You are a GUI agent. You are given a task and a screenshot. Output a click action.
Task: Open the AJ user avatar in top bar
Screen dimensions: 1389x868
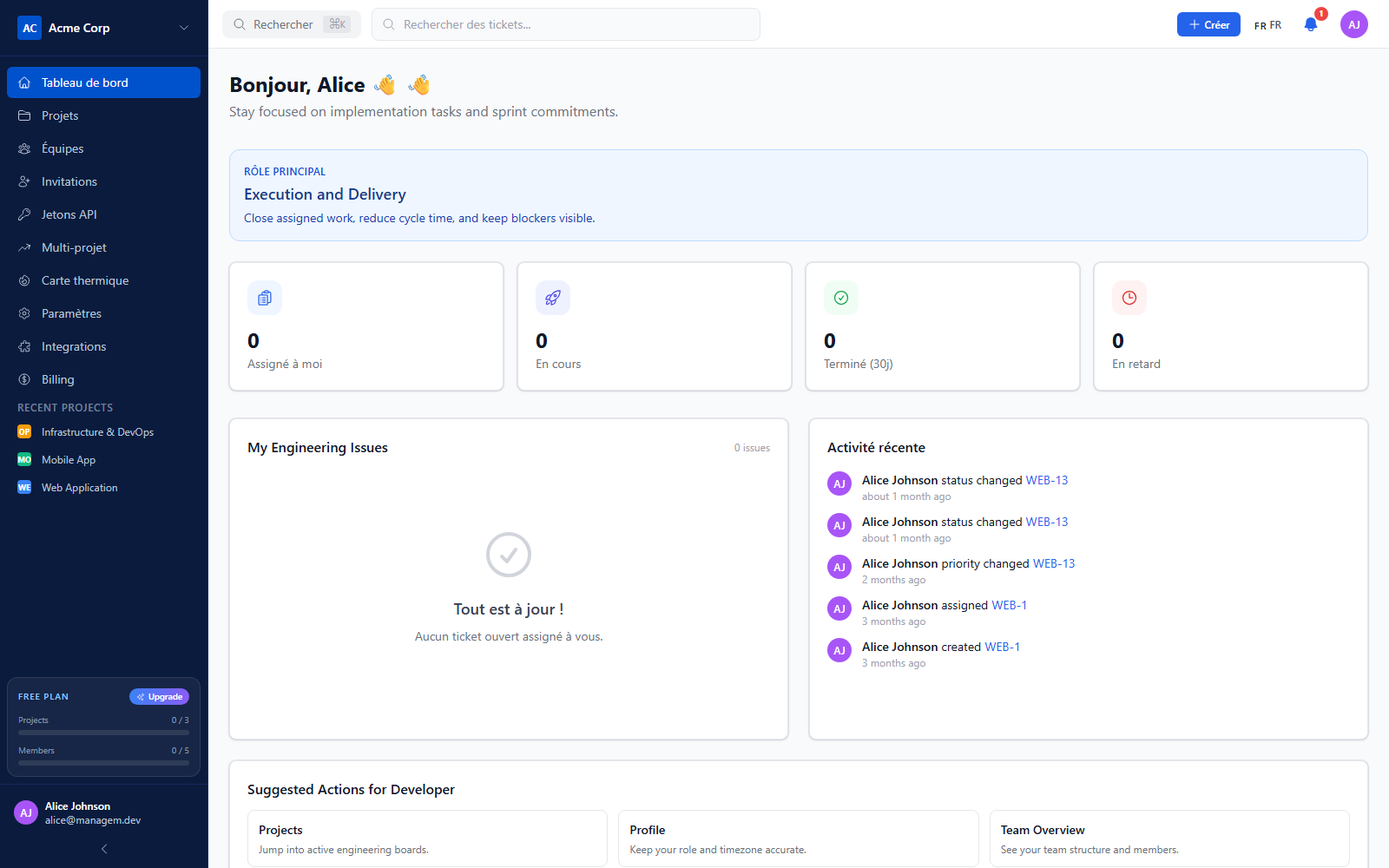[x=1354, y=24]
